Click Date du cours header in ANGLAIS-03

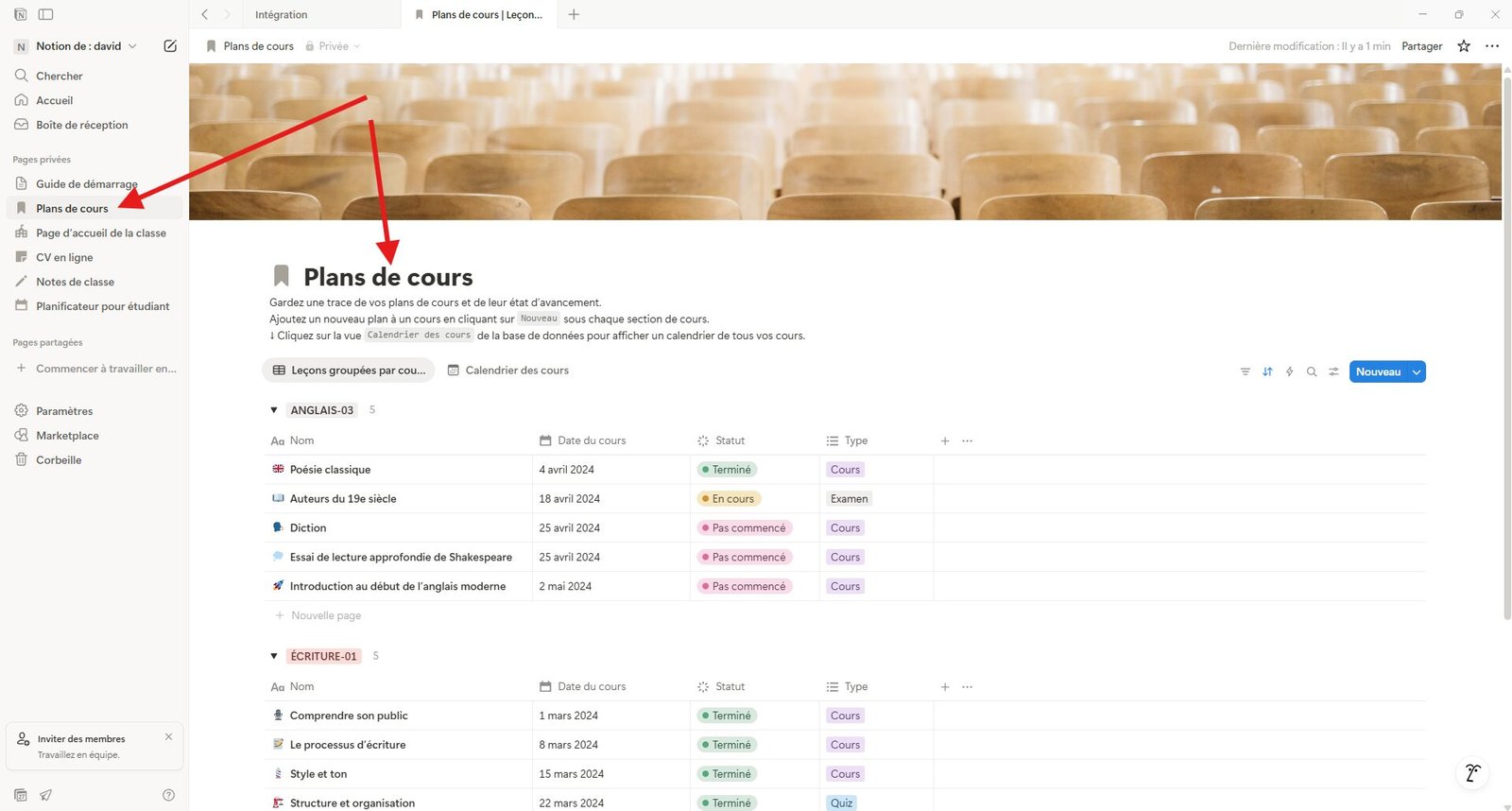[610, 440]
